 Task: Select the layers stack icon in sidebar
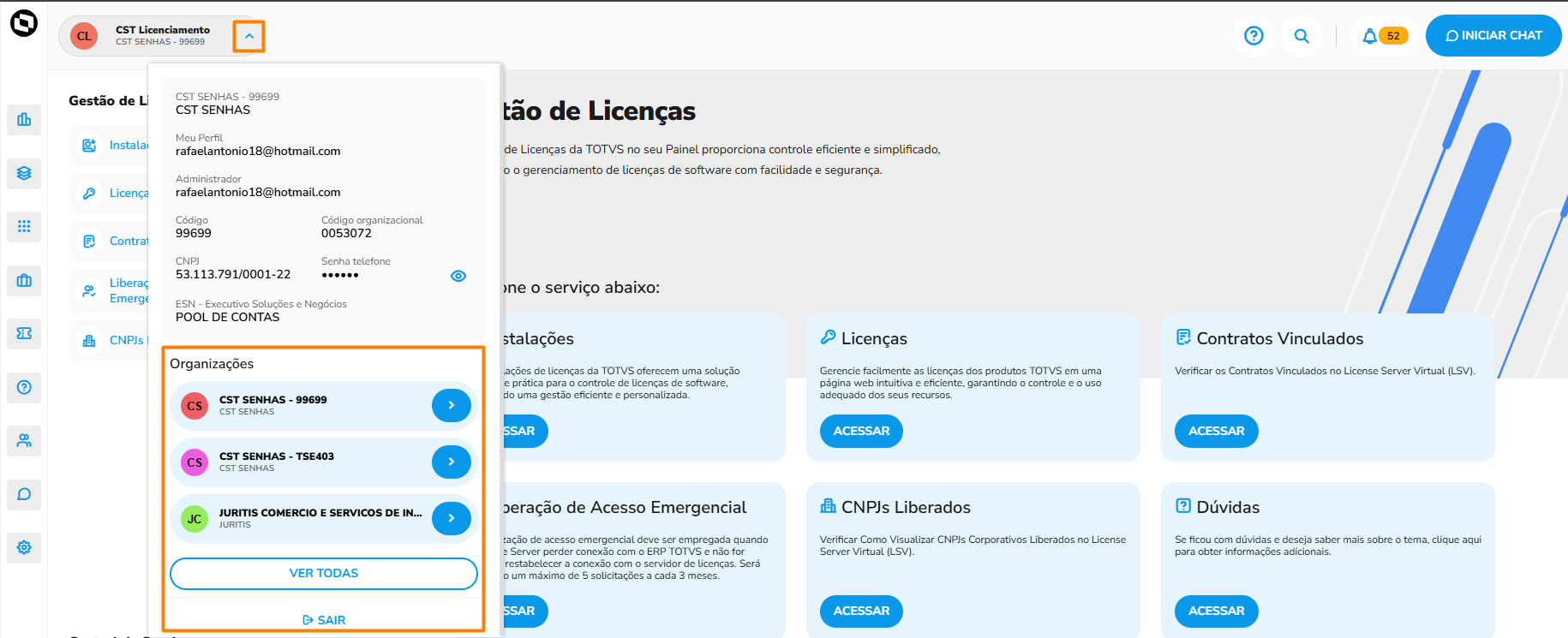pyautogui.click(x=24, y=173)
